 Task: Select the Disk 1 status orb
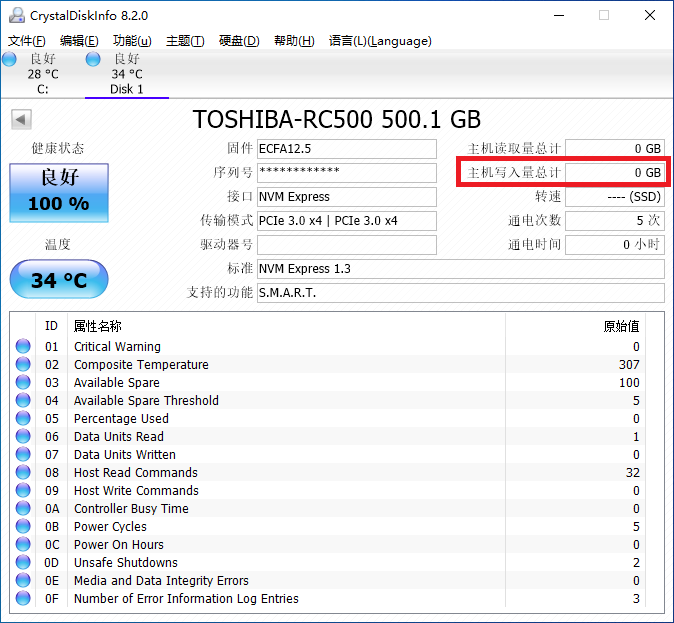[93, 59]
